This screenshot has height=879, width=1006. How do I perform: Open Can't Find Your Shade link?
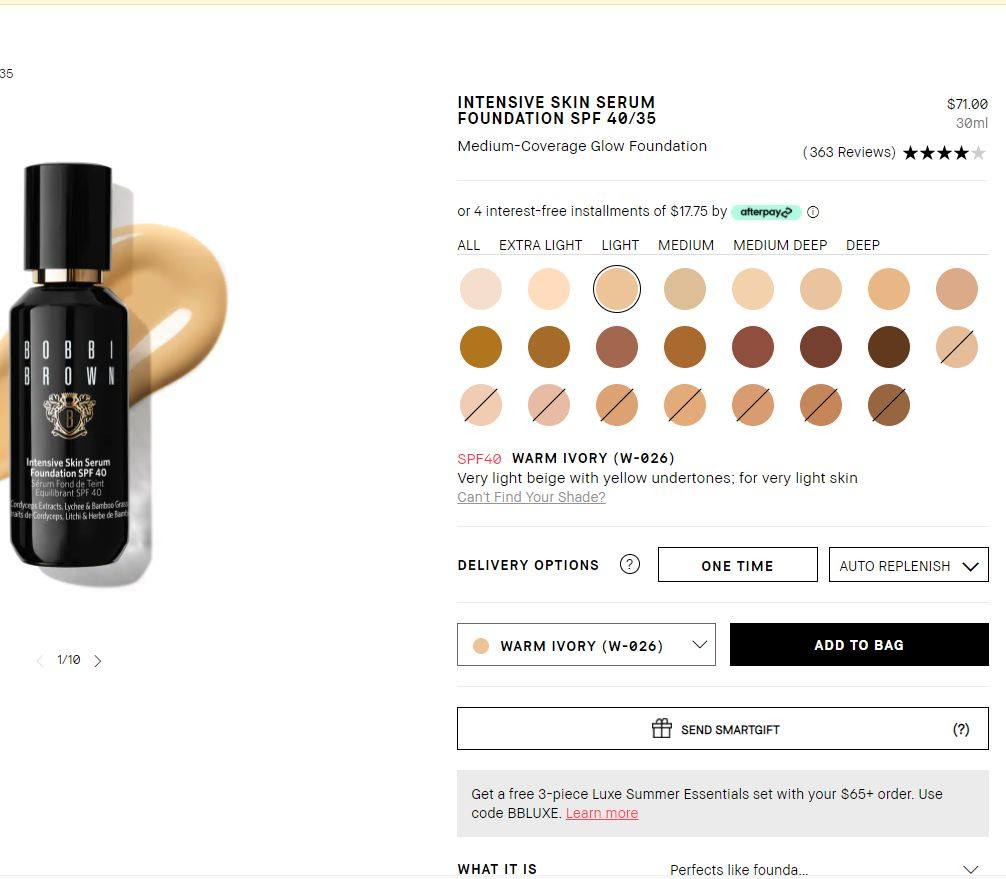531,497
